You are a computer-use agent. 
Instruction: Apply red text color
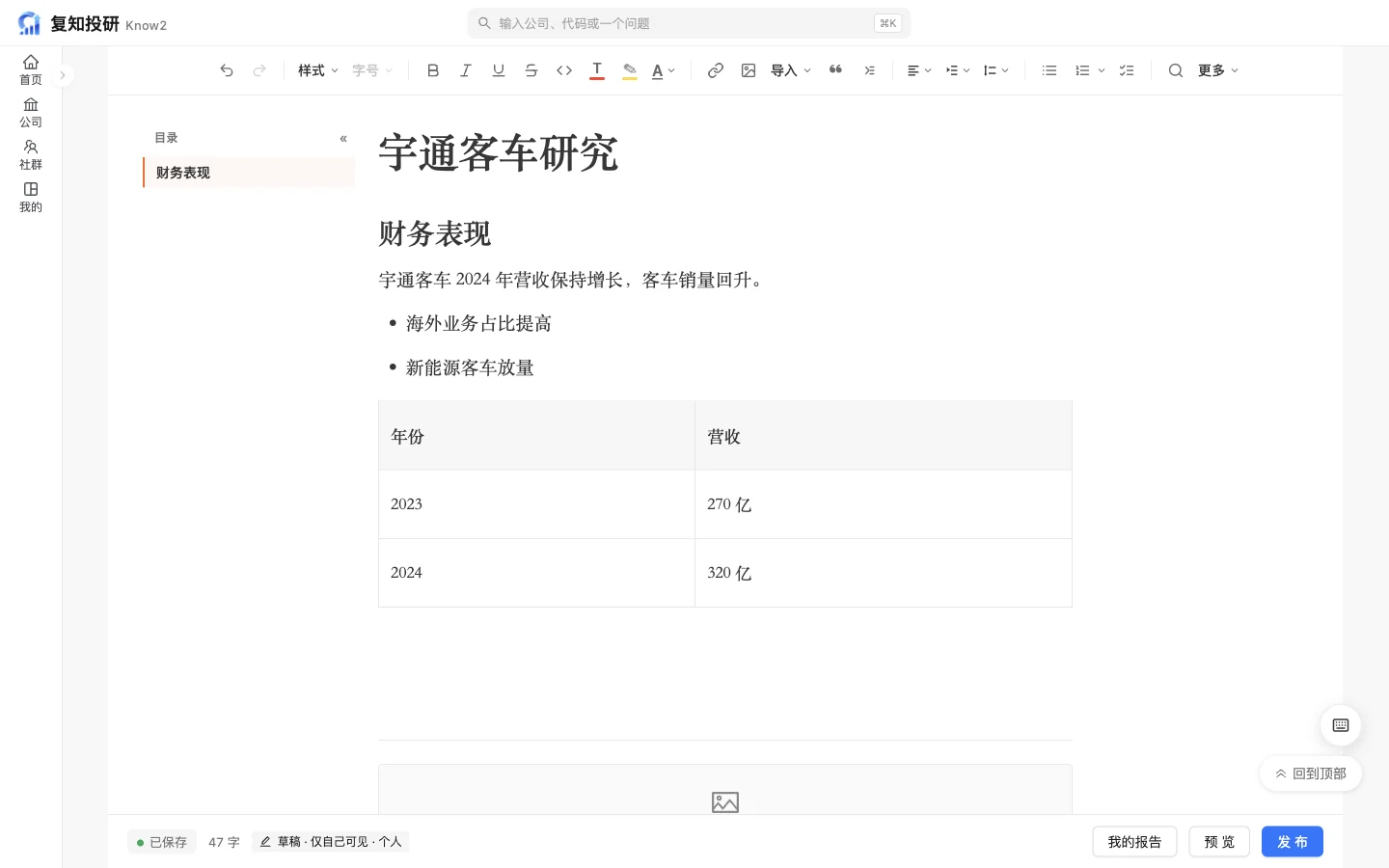coord(597,70)
